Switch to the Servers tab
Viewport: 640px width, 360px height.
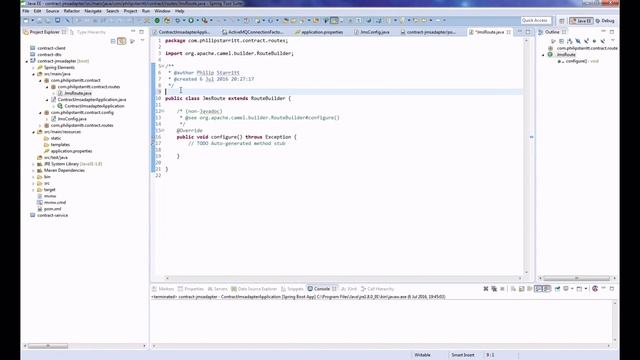tap(217, 289)
